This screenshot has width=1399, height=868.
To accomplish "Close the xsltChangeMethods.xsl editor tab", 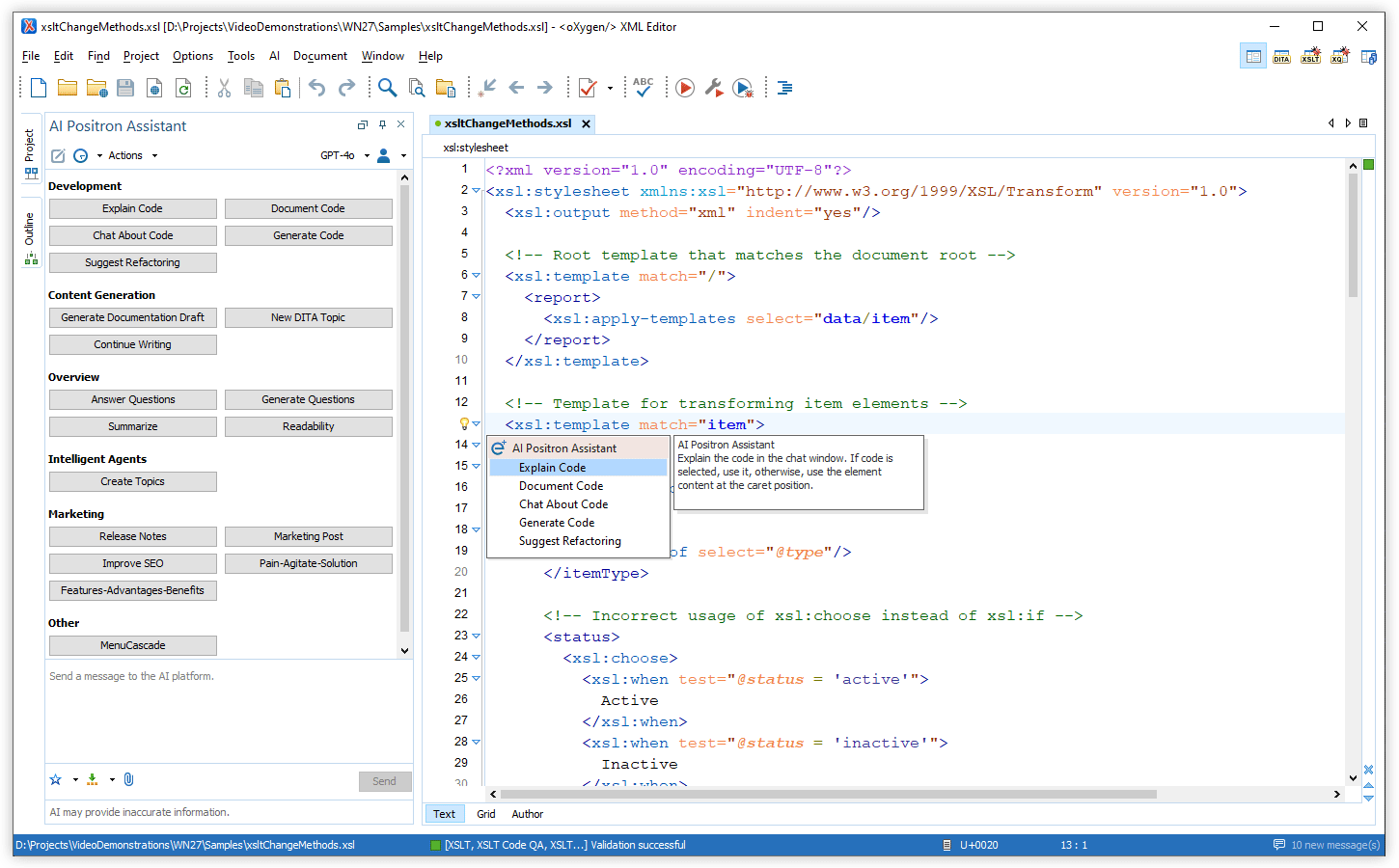I will pos(586,123).
